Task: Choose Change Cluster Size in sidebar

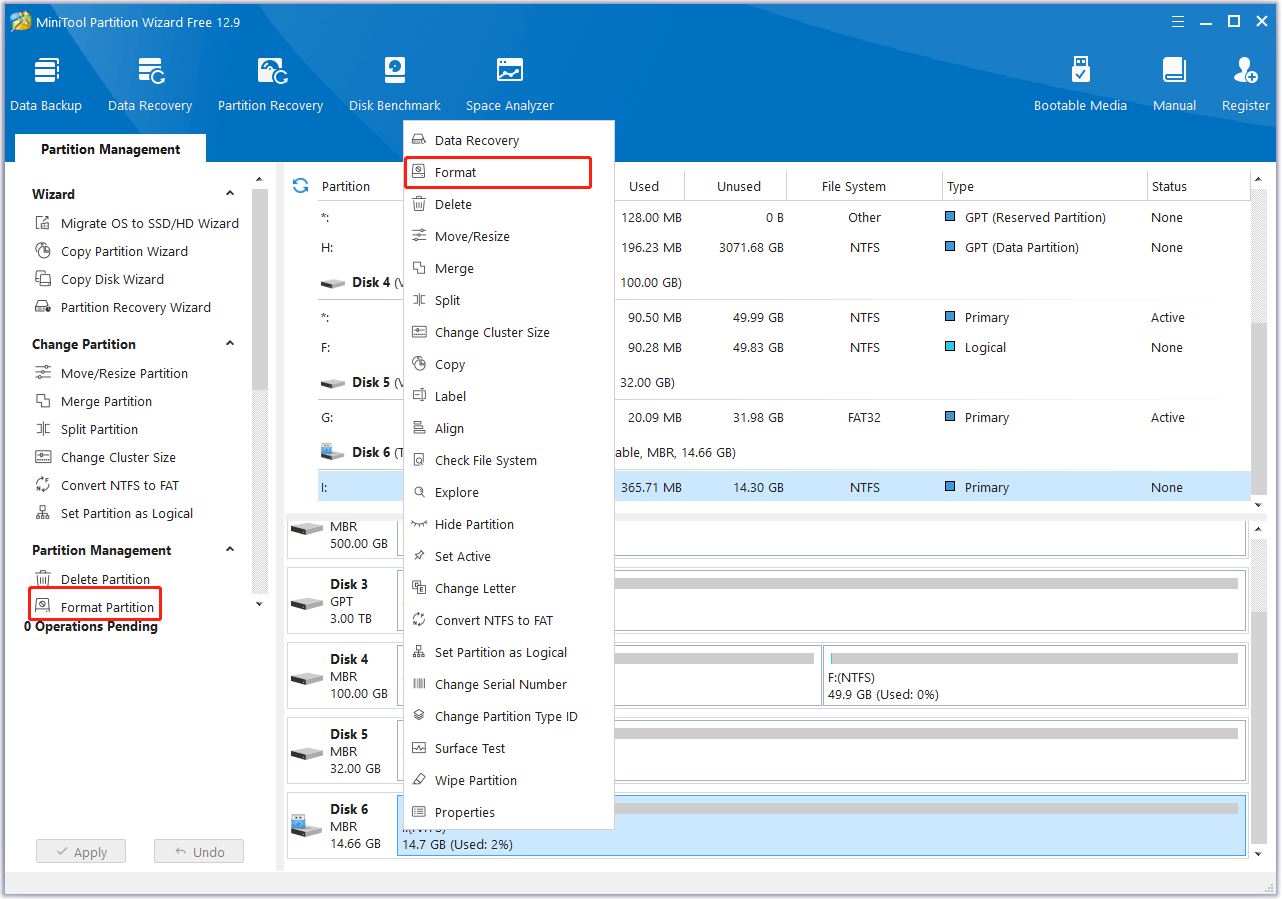Action: click(105, 457)
